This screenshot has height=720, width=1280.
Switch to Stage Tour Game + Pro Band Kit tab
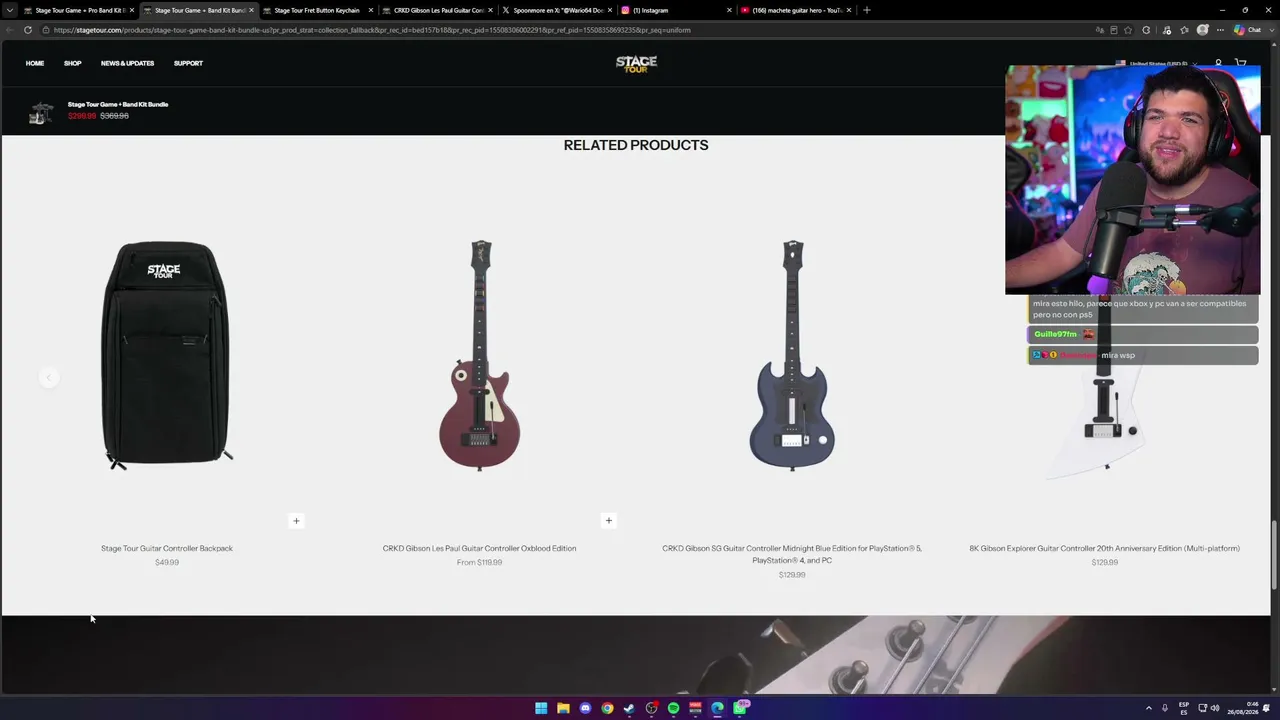(78, 10)
